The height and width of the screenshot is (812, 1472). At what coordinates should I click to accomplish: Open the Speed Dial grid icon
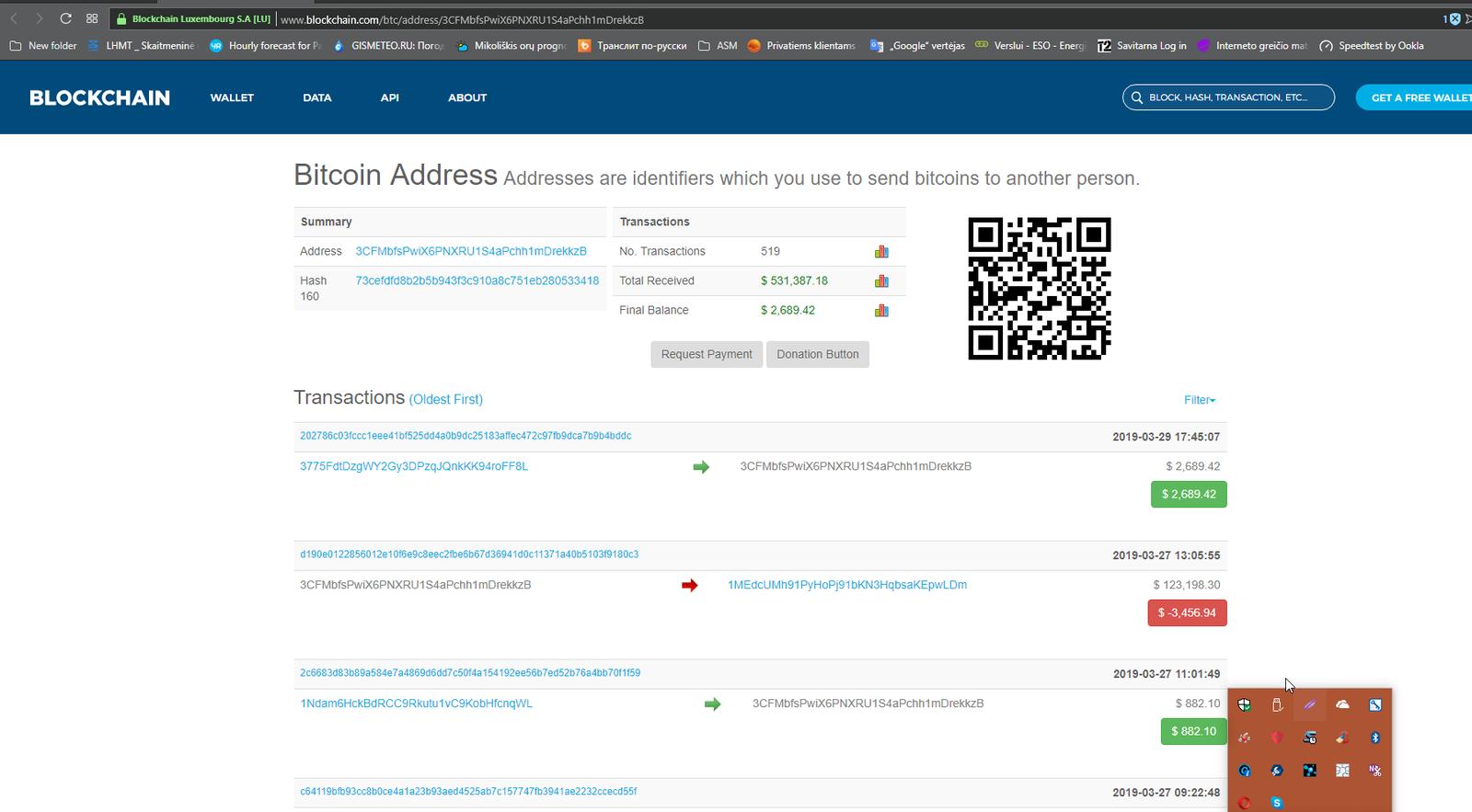92,18
